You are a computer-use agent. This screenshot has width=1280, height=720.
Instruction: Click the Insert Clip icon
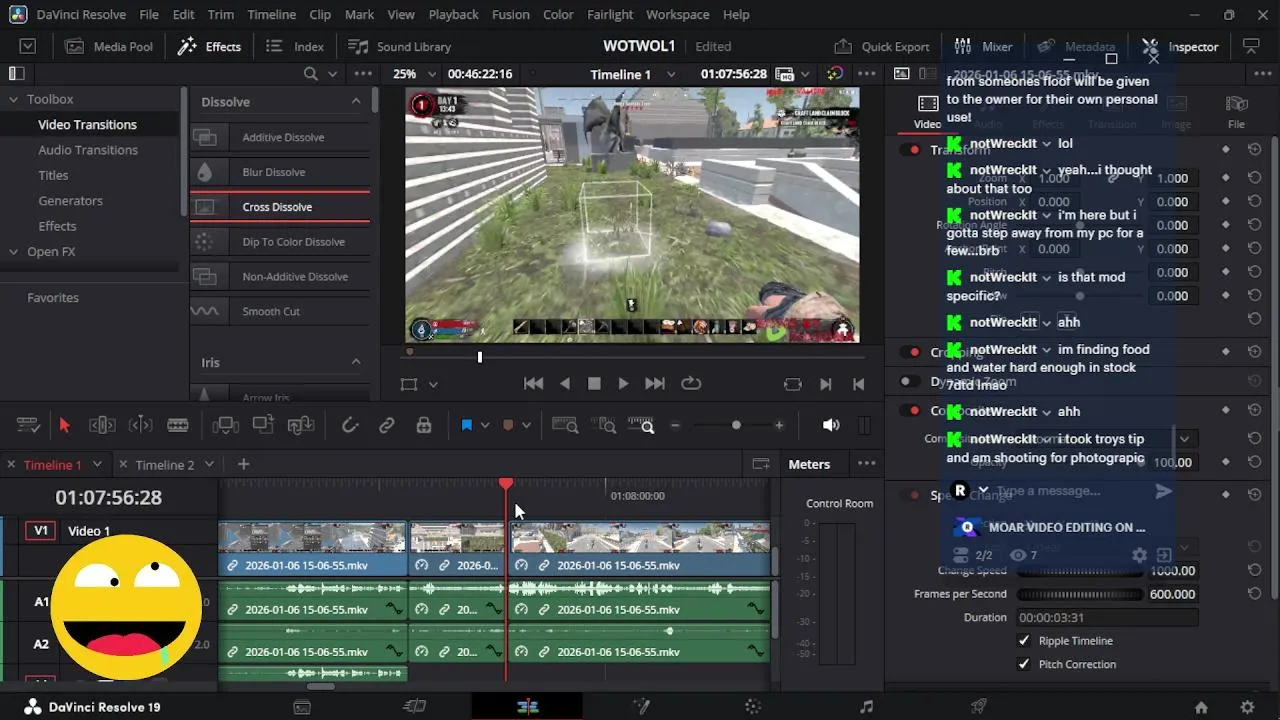pos(225,425)
